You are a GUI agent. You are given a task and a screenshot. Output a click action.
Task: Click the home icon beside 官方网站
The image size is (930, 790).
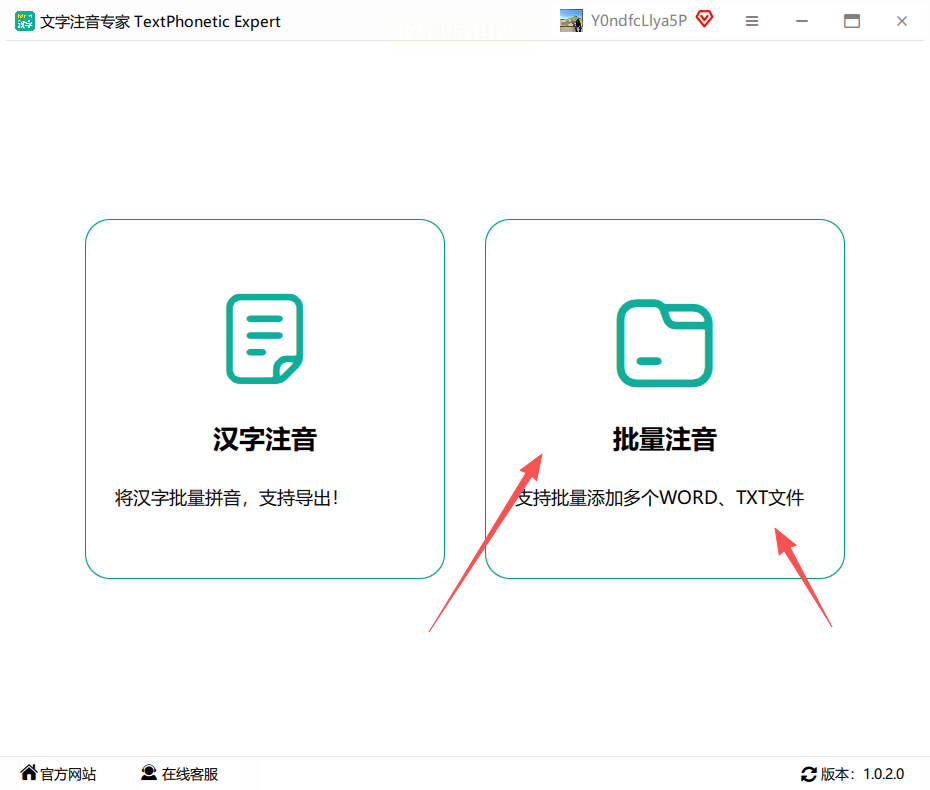(28, 773)
